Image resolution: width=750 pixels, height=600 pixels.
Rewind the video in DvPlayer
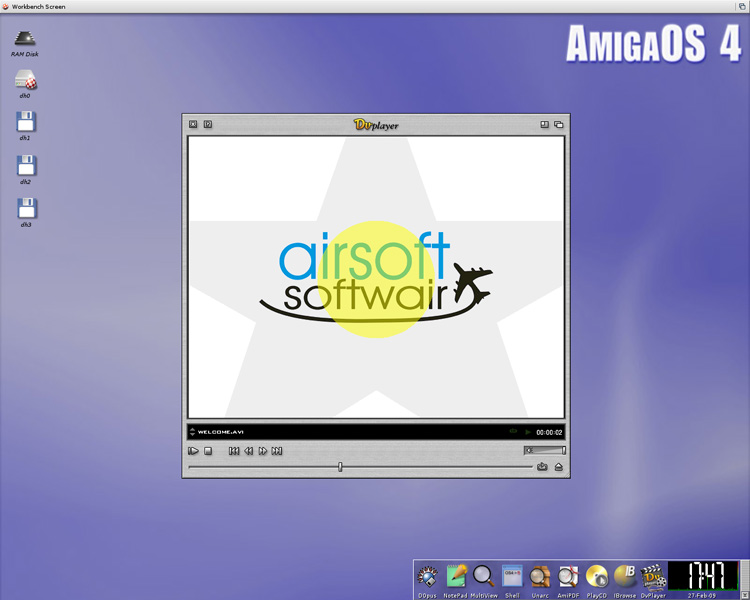tap(249, 451)
